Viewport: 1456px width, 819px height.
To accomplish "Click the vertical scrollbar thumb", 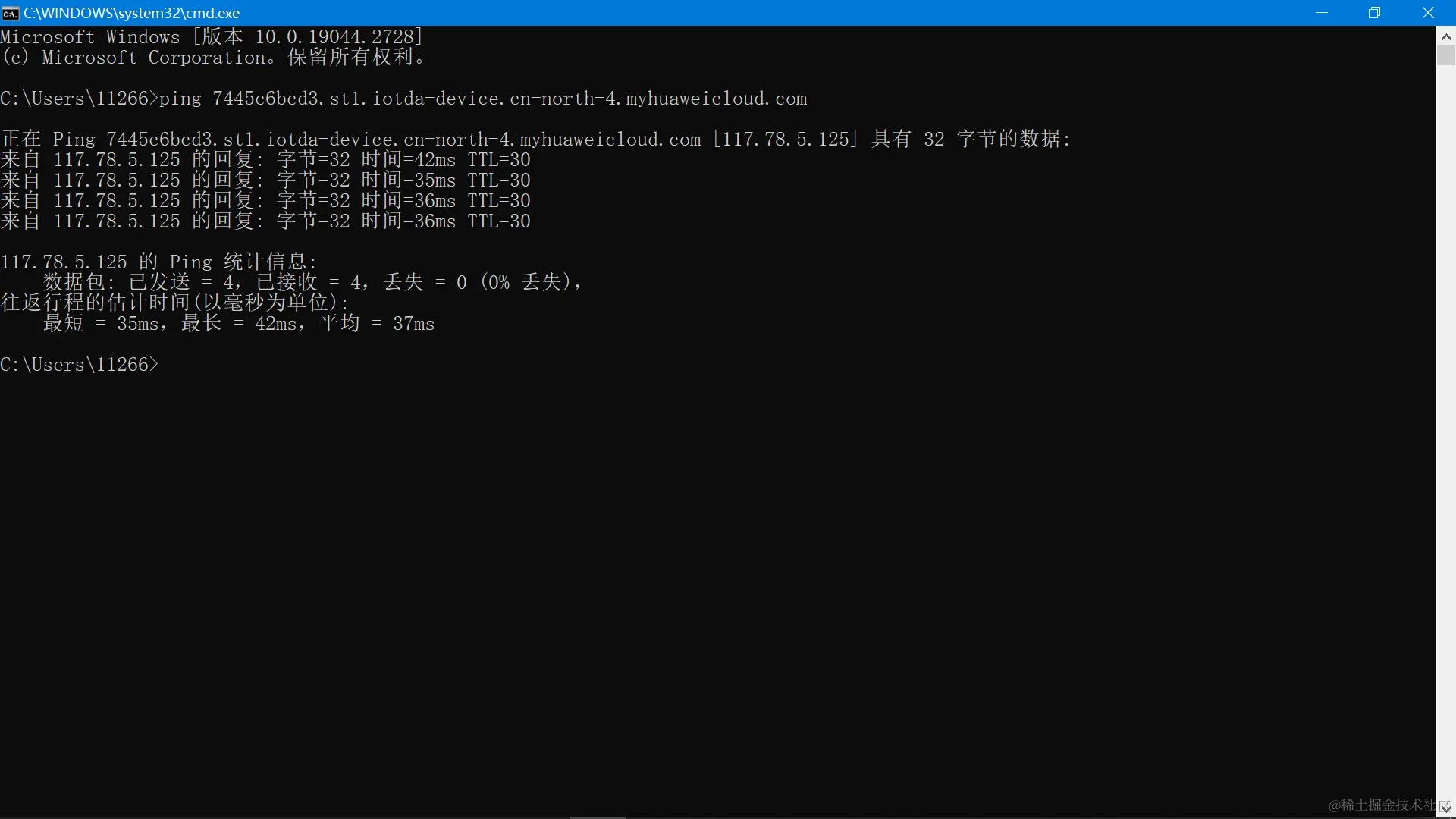I will coord(1446,55).
